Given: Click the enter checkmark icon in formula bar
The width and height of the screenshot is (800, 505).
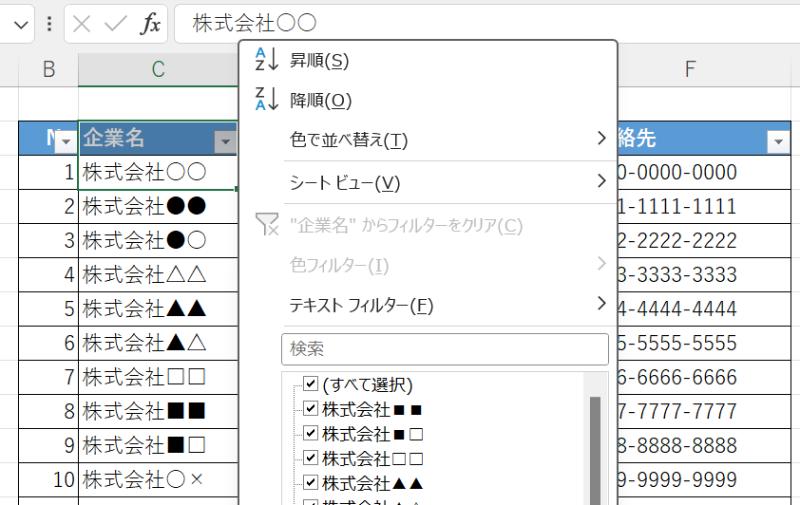Looking at the screenshot, I should 116,24.
